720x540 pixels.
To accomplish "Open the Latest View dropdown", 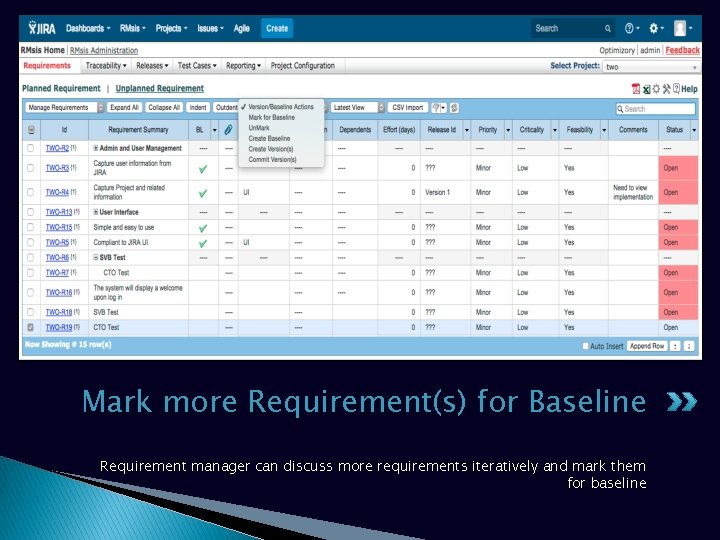I will (x=357, y=107).
